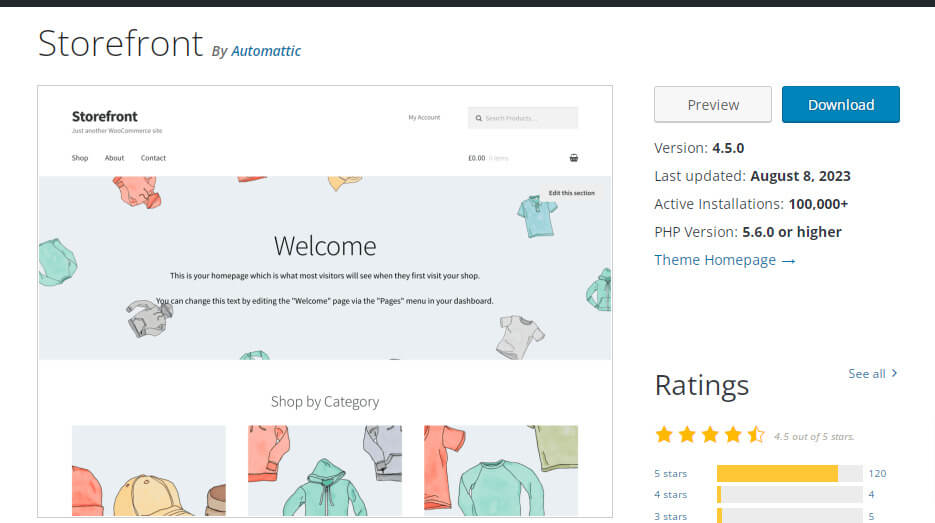The image size is (935, 523).
Task: Click the hoodies category thumbnail
Action: coord(325,471)
